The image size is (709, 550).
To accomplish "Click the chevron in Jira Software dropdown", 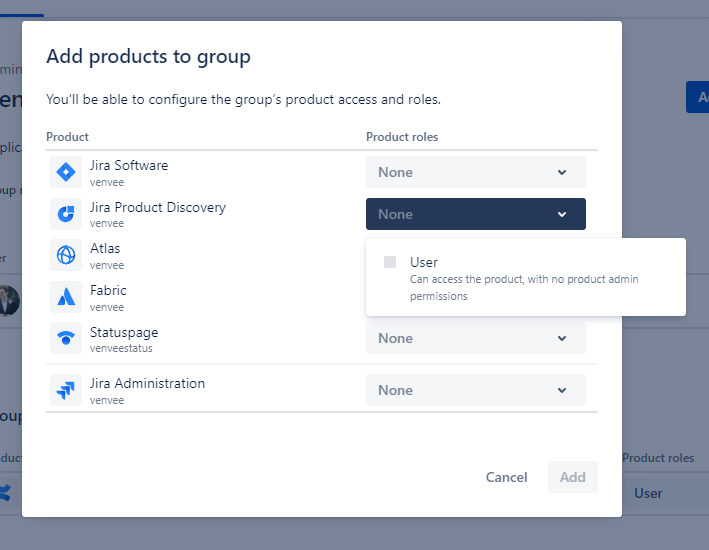I will pyautogui.click(x=562, y=172).
